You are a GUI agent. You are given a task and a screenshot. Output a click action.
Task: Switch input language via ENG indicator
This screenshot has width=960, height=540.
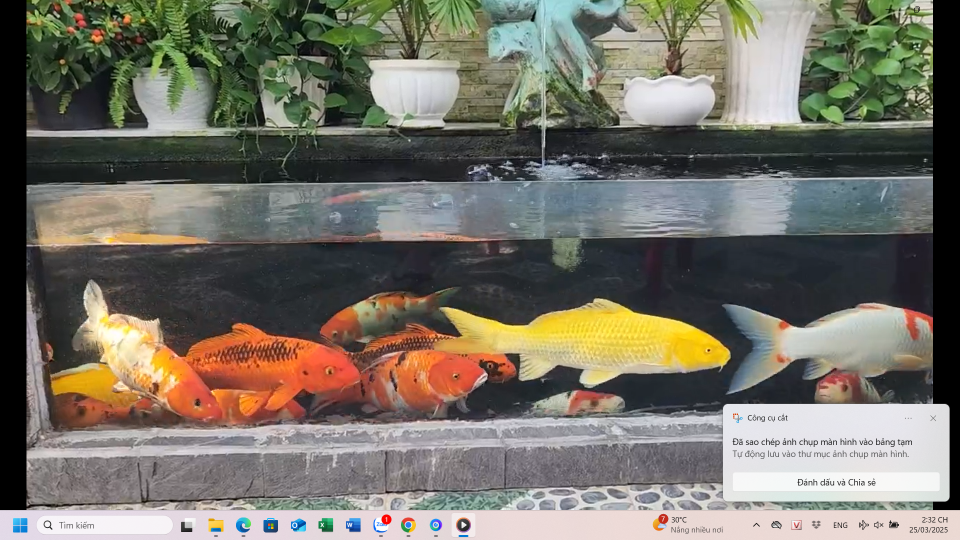tap(840, 525)
